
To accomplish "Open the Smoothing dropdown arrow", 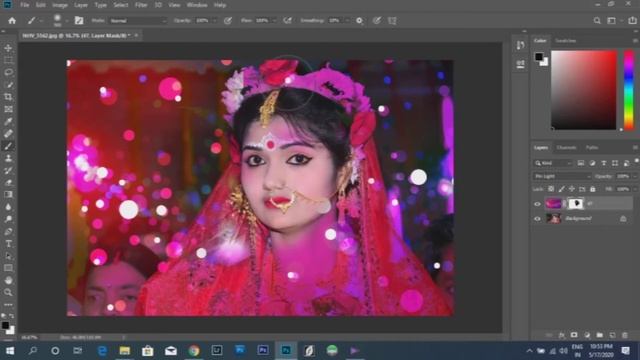I will pos(347,20).
